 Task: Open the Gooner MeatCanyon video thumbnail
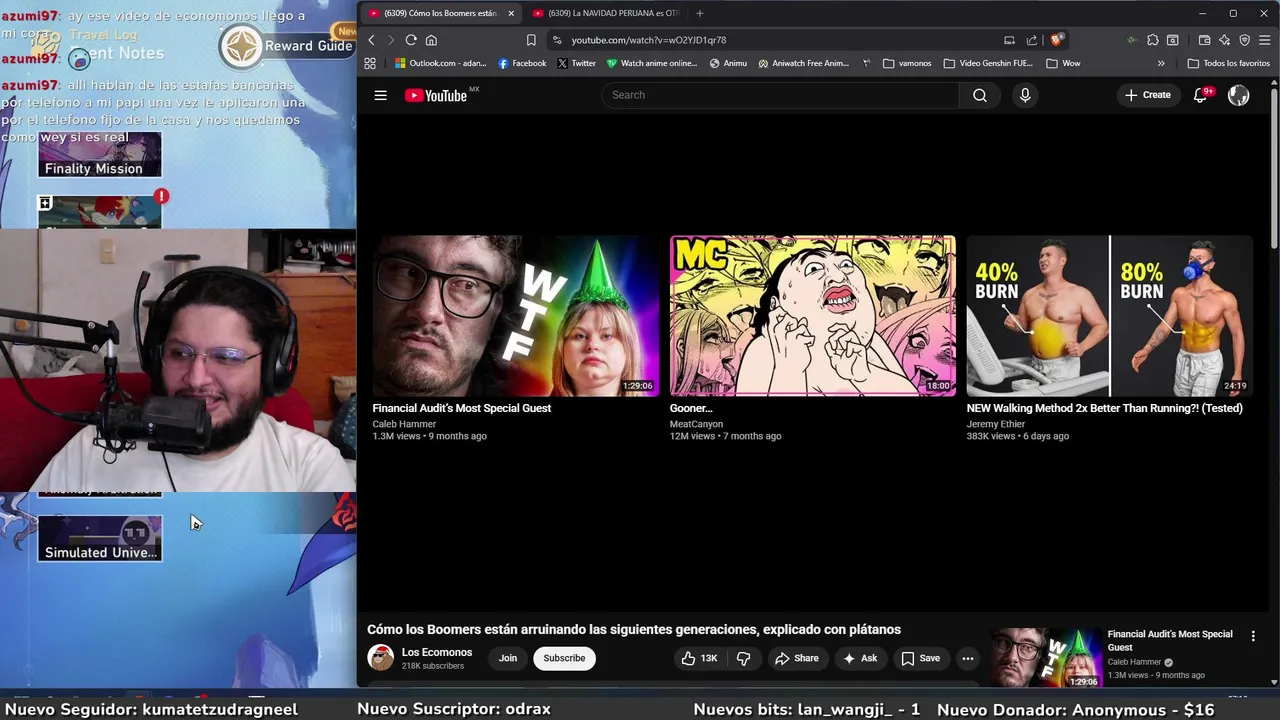(812, 316)
